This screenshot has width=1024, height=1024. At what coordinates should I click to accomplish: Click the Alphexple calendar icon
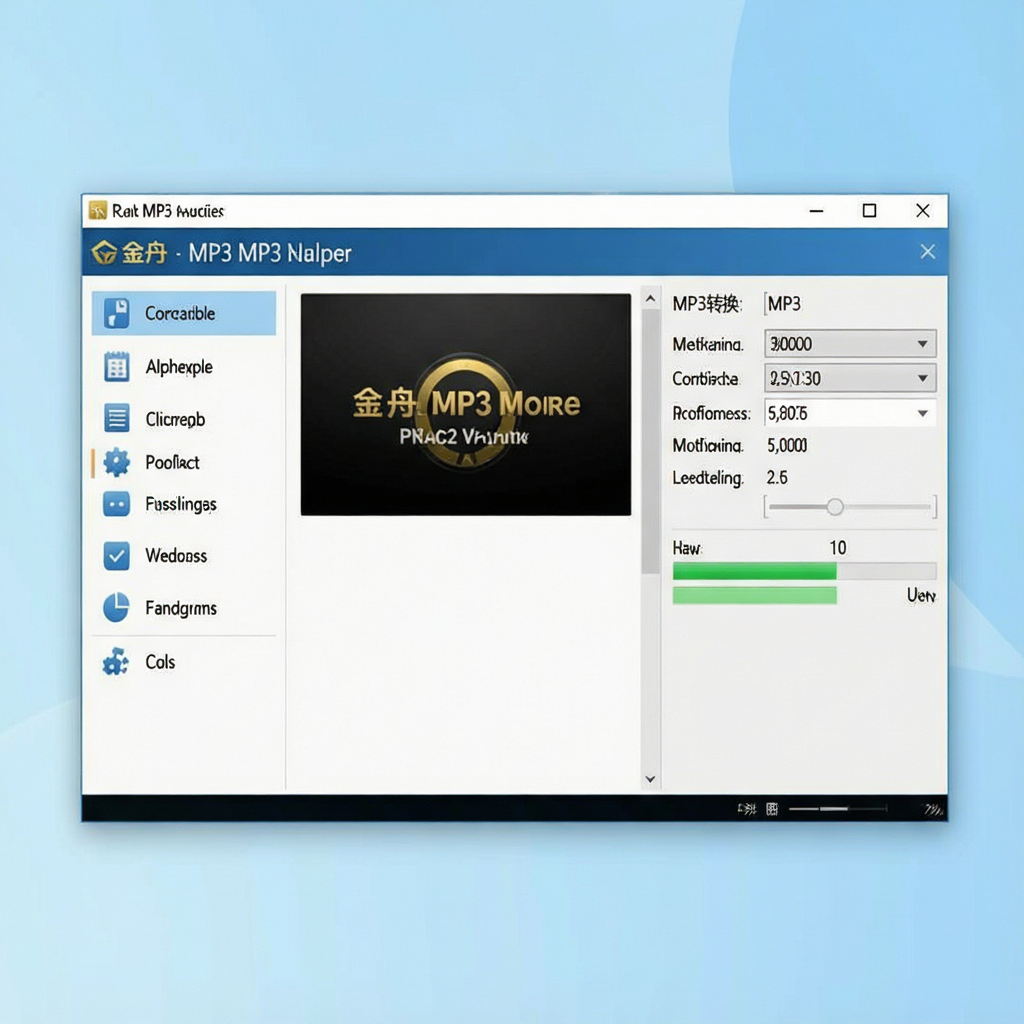117,366
